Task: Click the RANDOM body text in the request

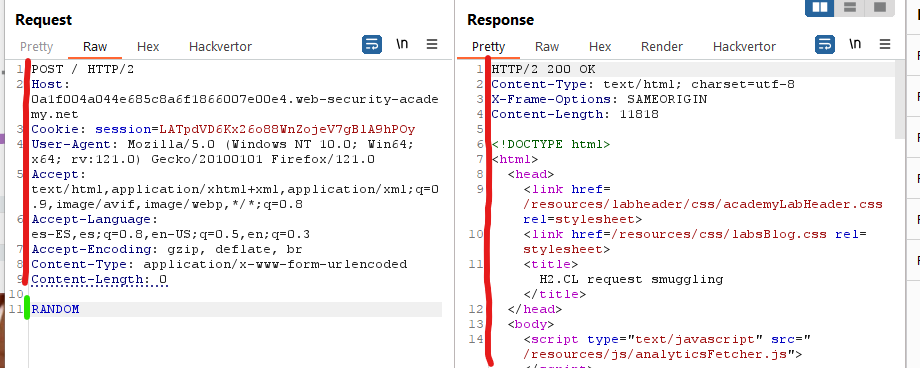Action: 55,309
